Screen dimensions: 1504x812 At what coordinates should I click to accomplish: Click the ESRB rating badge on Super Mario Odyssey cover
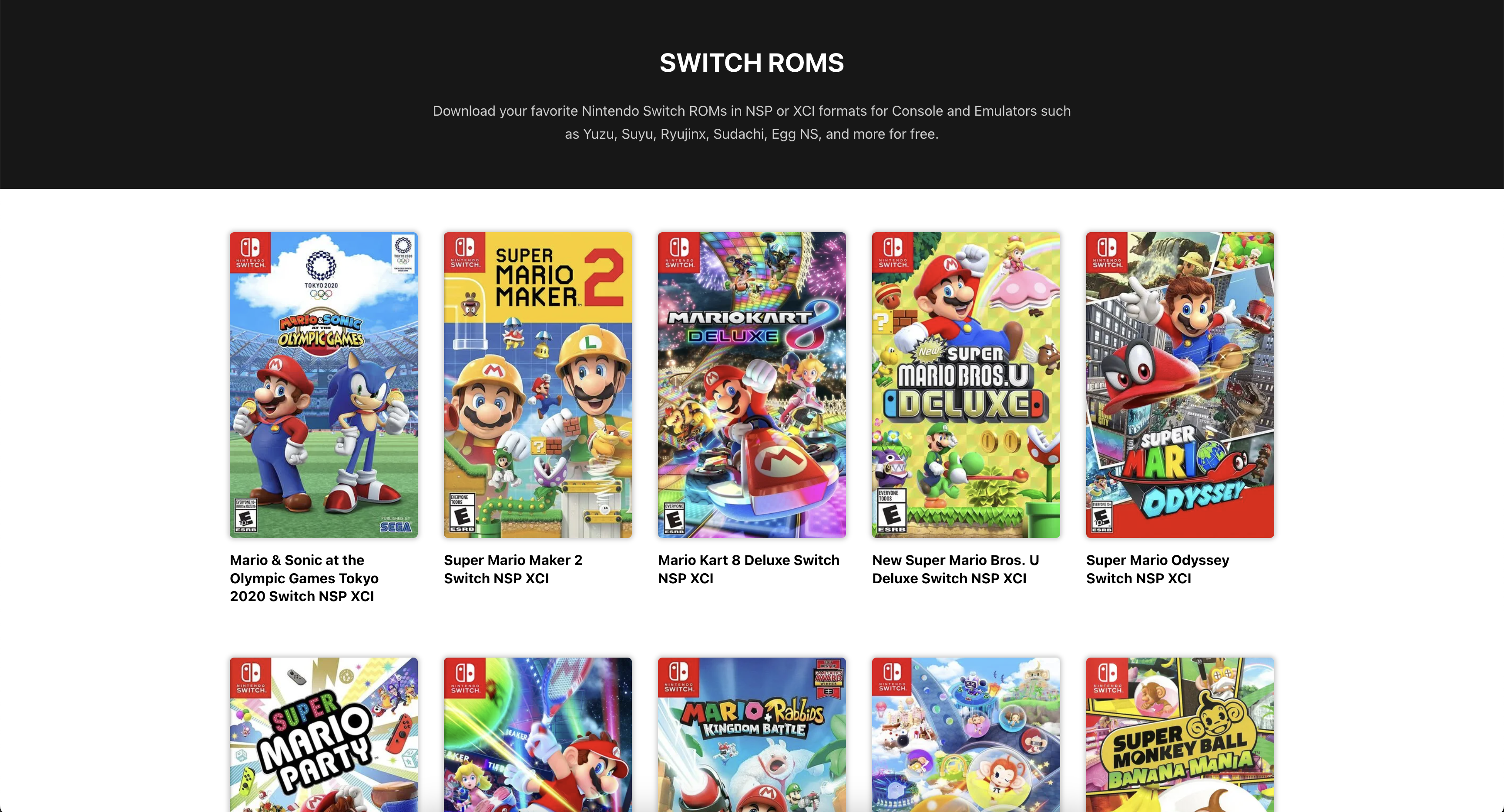click(1101, 516)
